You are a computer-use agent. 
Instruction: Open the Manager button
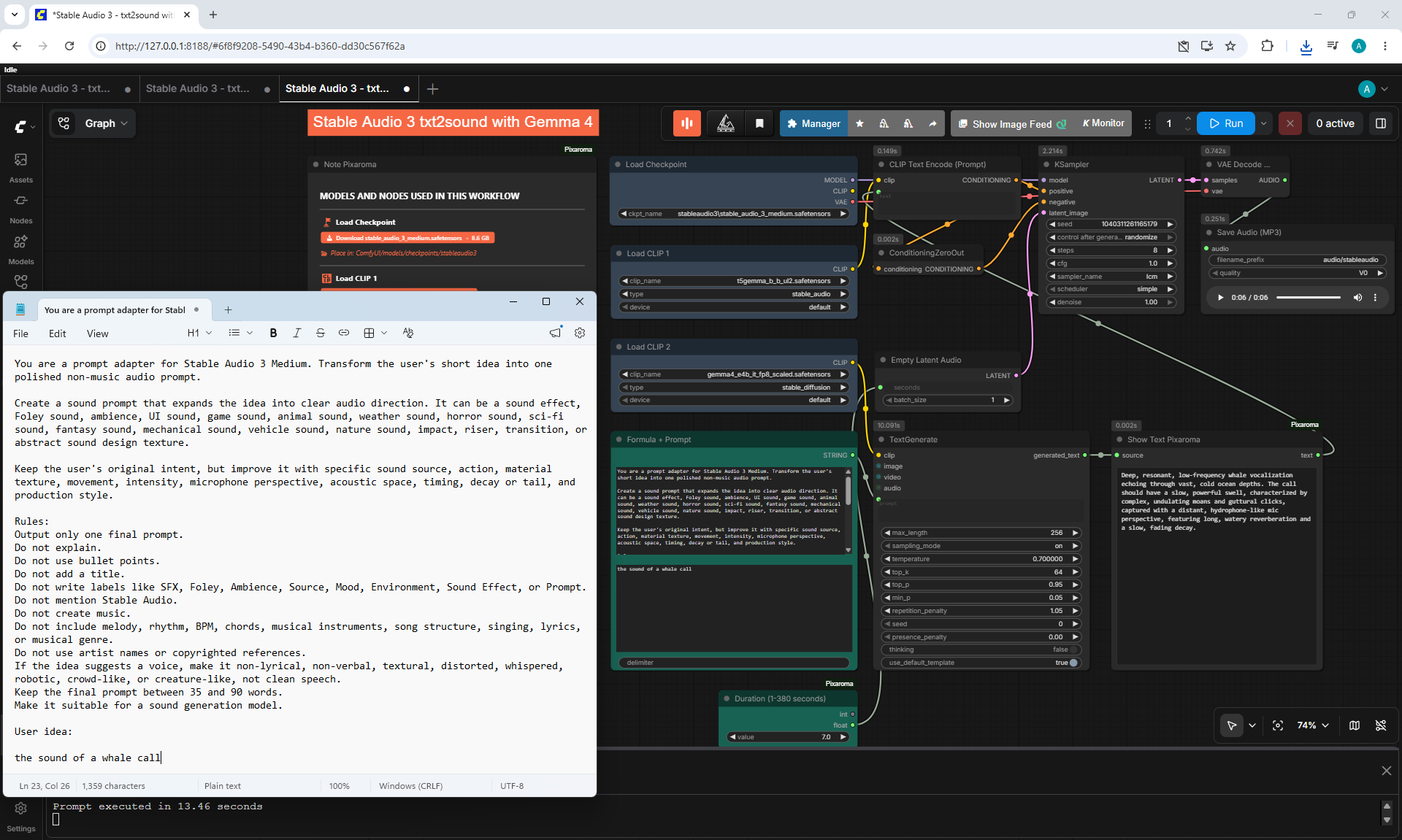tap(813, 123)
